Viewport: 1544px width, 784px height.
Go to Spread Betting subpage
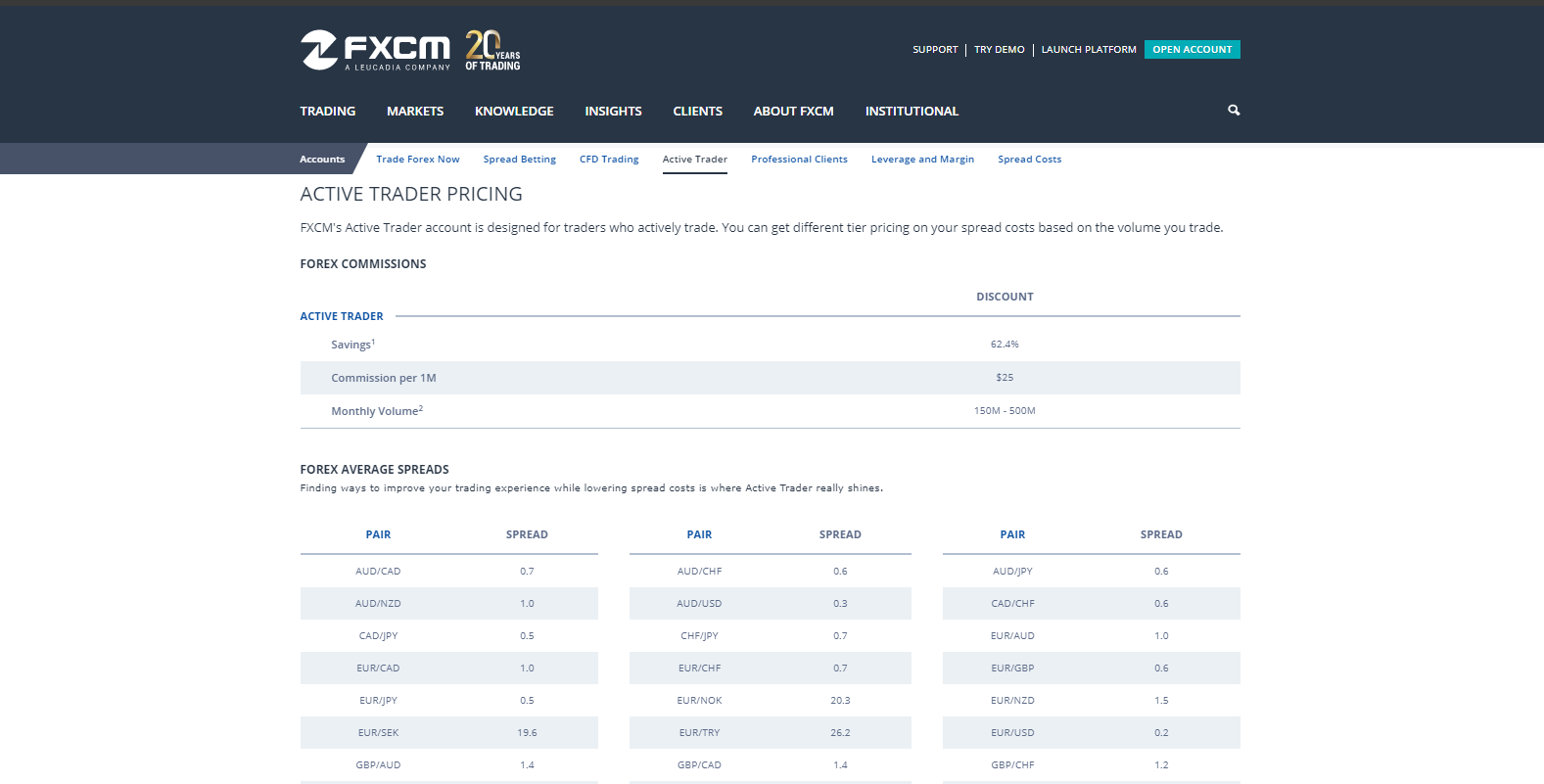(x=520, y=160)
